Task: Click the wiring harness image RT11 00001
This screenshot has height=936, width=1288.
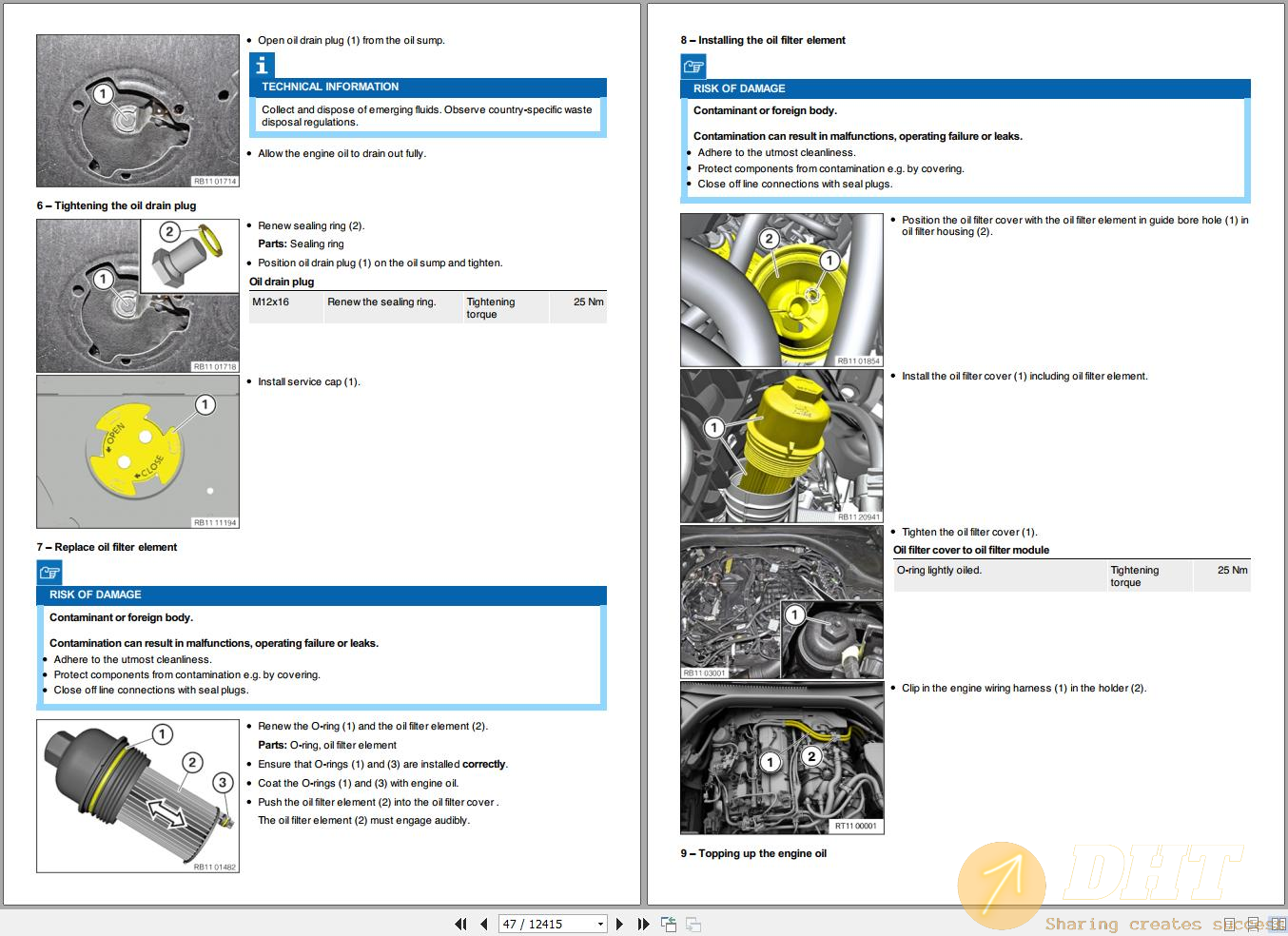Action: point(782,758)
